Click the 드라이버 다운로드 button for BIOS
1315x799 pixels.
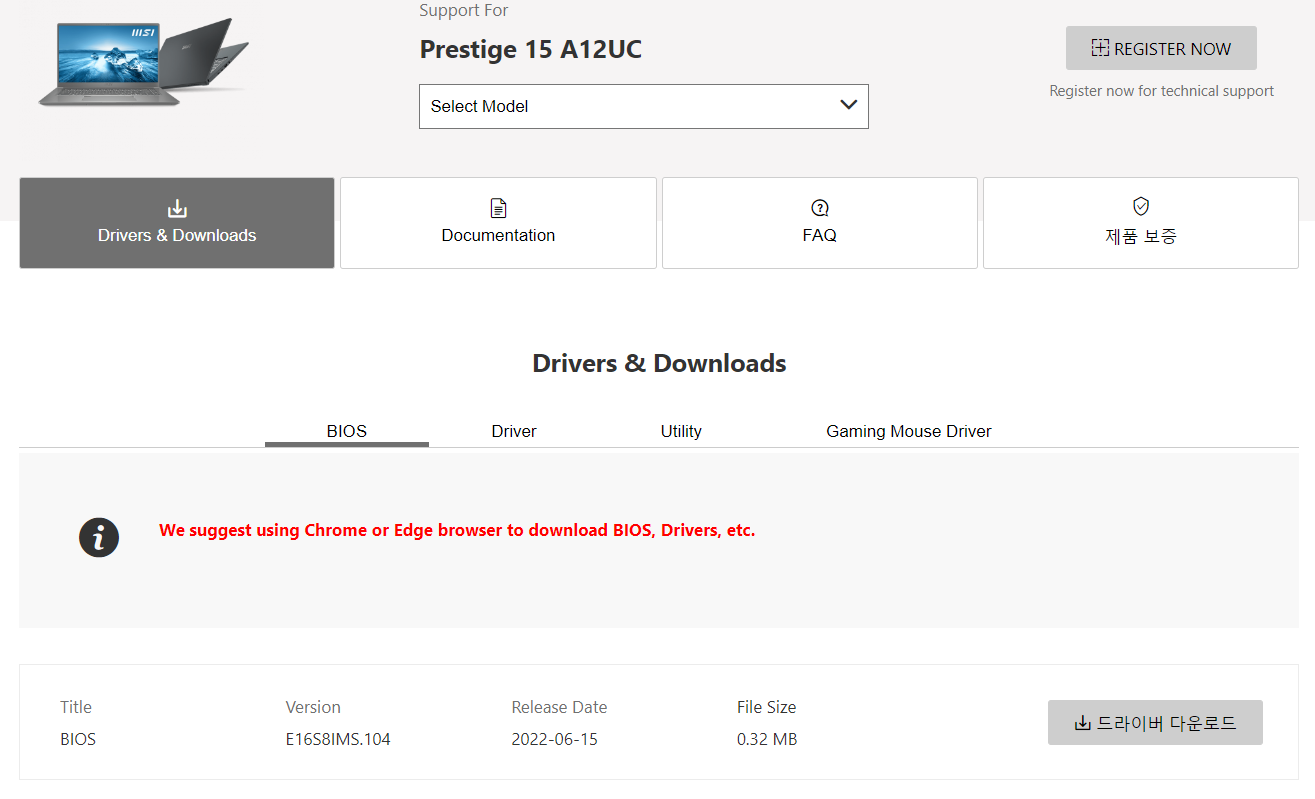point(1155,722)
